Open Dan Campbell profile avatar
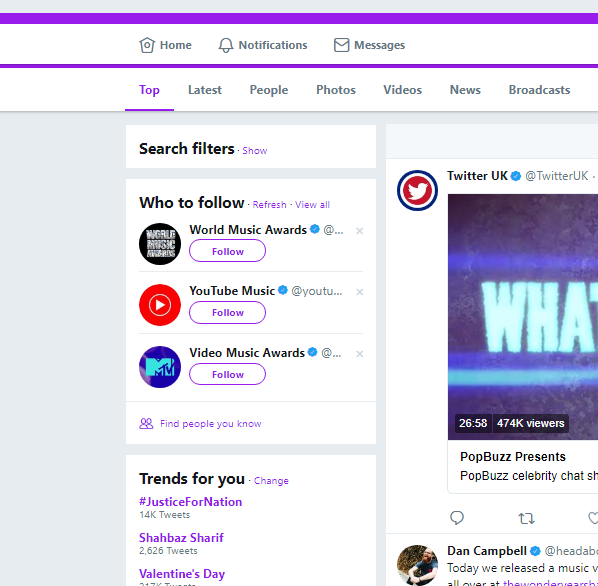The width and height of the screenshot is (598, 586). click(417, 565)
